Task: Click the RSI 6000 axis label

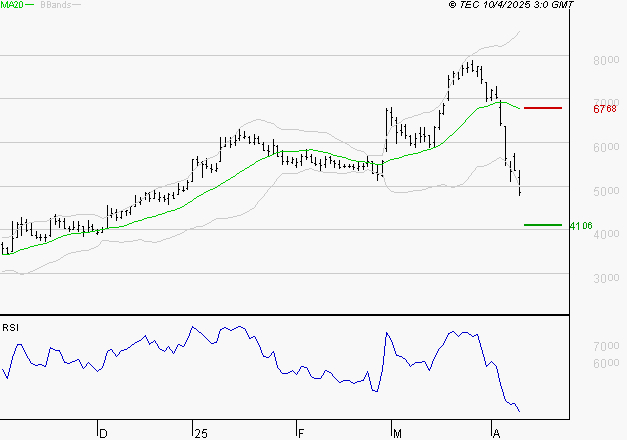Action: pyautogui.click(x=605, y=363)
